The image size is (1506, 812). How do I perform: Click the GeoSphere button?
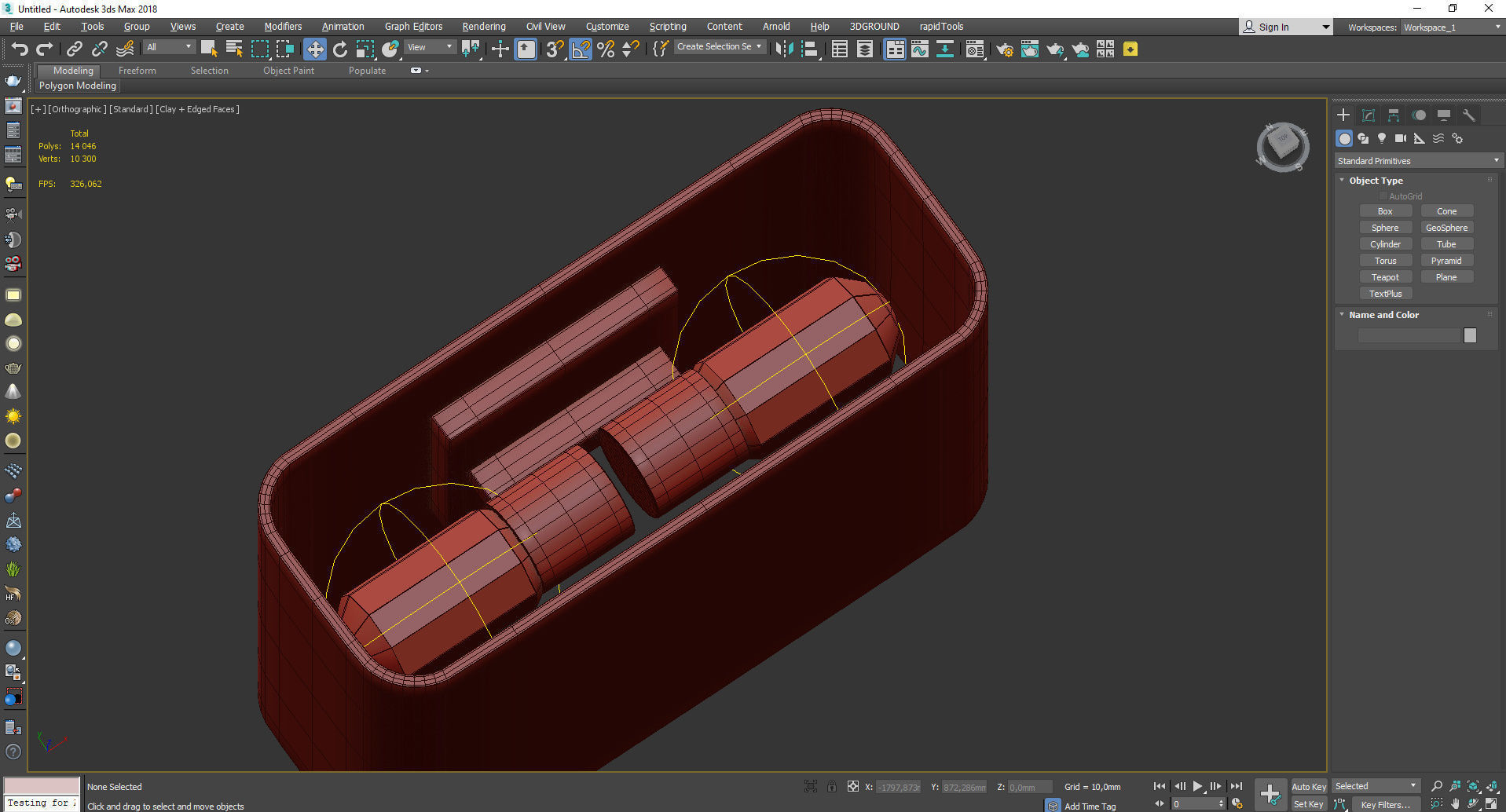[x=1446, y=228]
